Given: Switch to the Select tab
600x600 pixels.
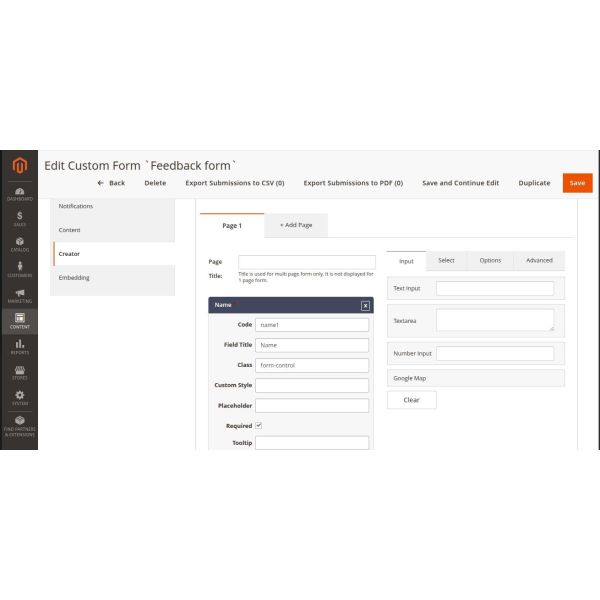Looking at the screenshot, I should coord(446,260).
